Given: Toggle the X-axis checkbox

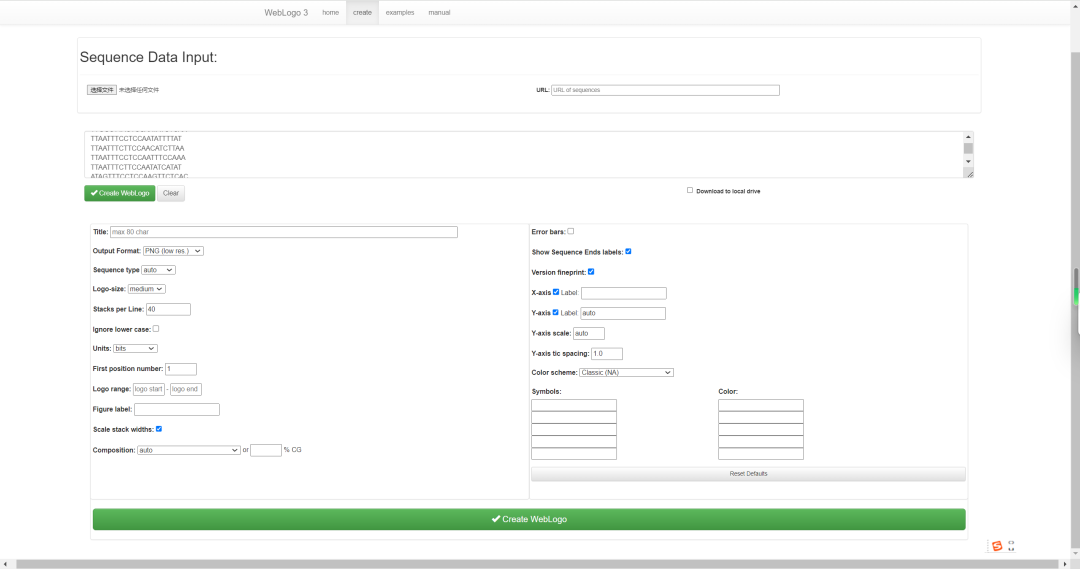Looking at the screenshot, I should 556,292.
